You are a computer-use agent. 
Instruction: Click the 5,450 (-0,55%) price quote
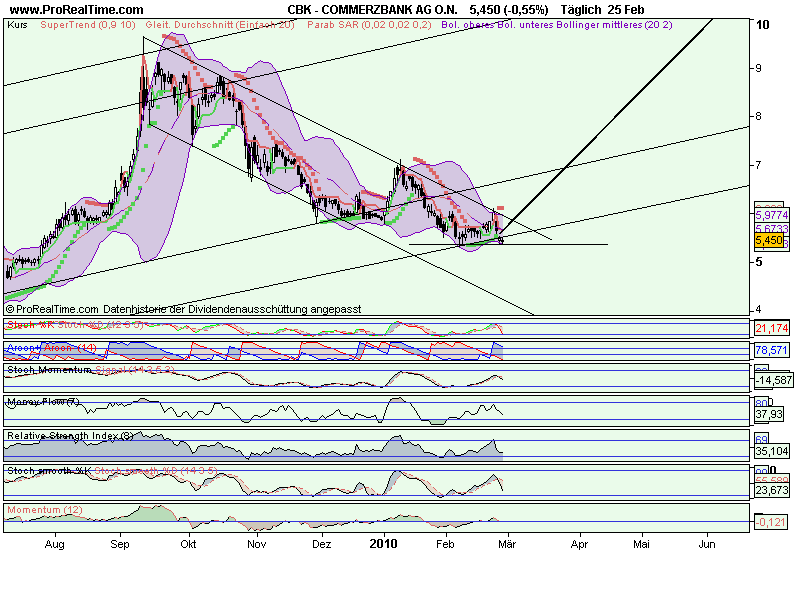pyautogui.click(x=509, y=10)
